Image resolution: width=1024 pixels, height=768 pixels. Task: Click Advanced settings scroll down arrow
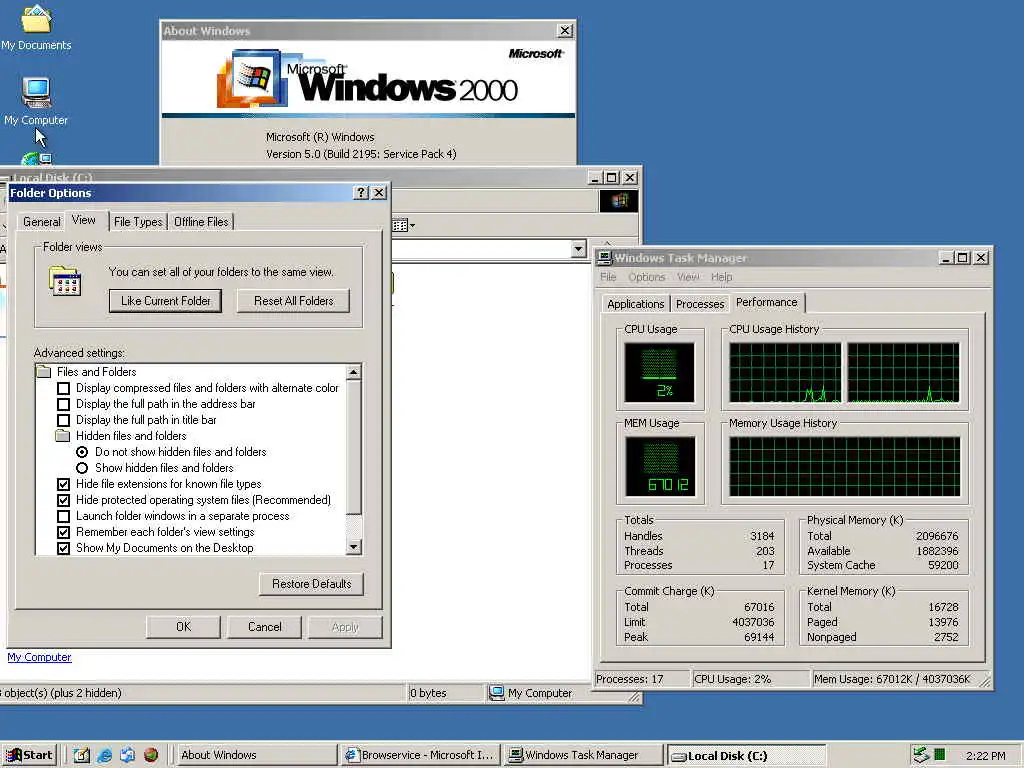tap(353, 547)
